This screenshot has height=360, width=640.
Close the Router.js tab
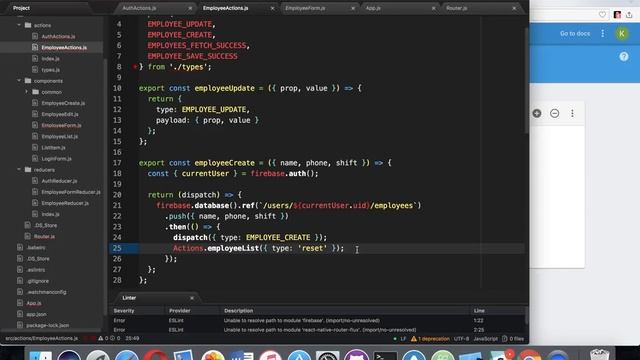pos(514,8)
